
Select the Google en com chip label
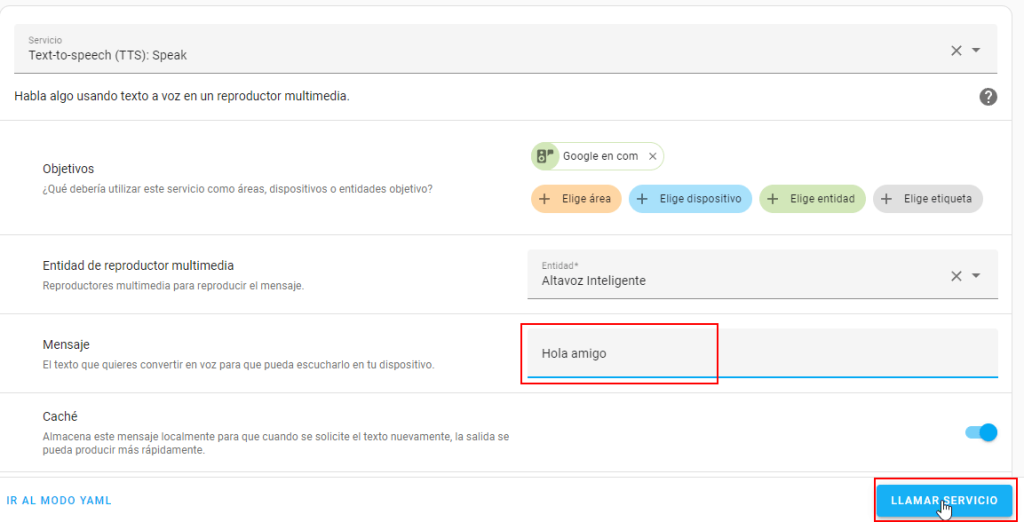[600, 156]
